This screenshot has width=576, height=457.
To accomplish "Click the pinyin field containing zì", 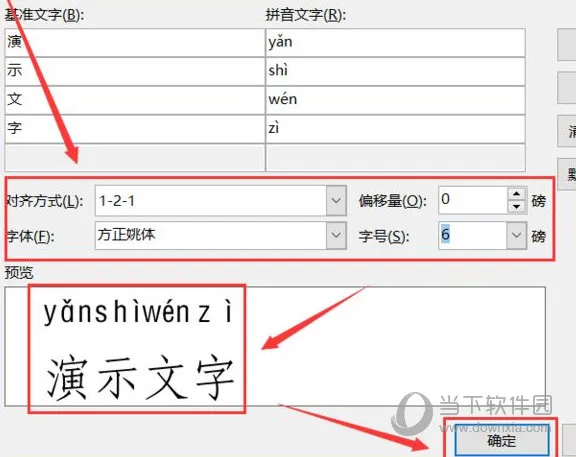I will tap(395, 129).
